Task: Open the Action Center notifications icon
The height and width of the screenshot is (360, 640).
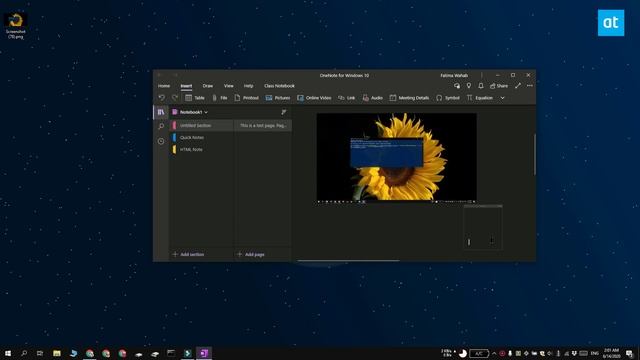Action: pos(629,353)
